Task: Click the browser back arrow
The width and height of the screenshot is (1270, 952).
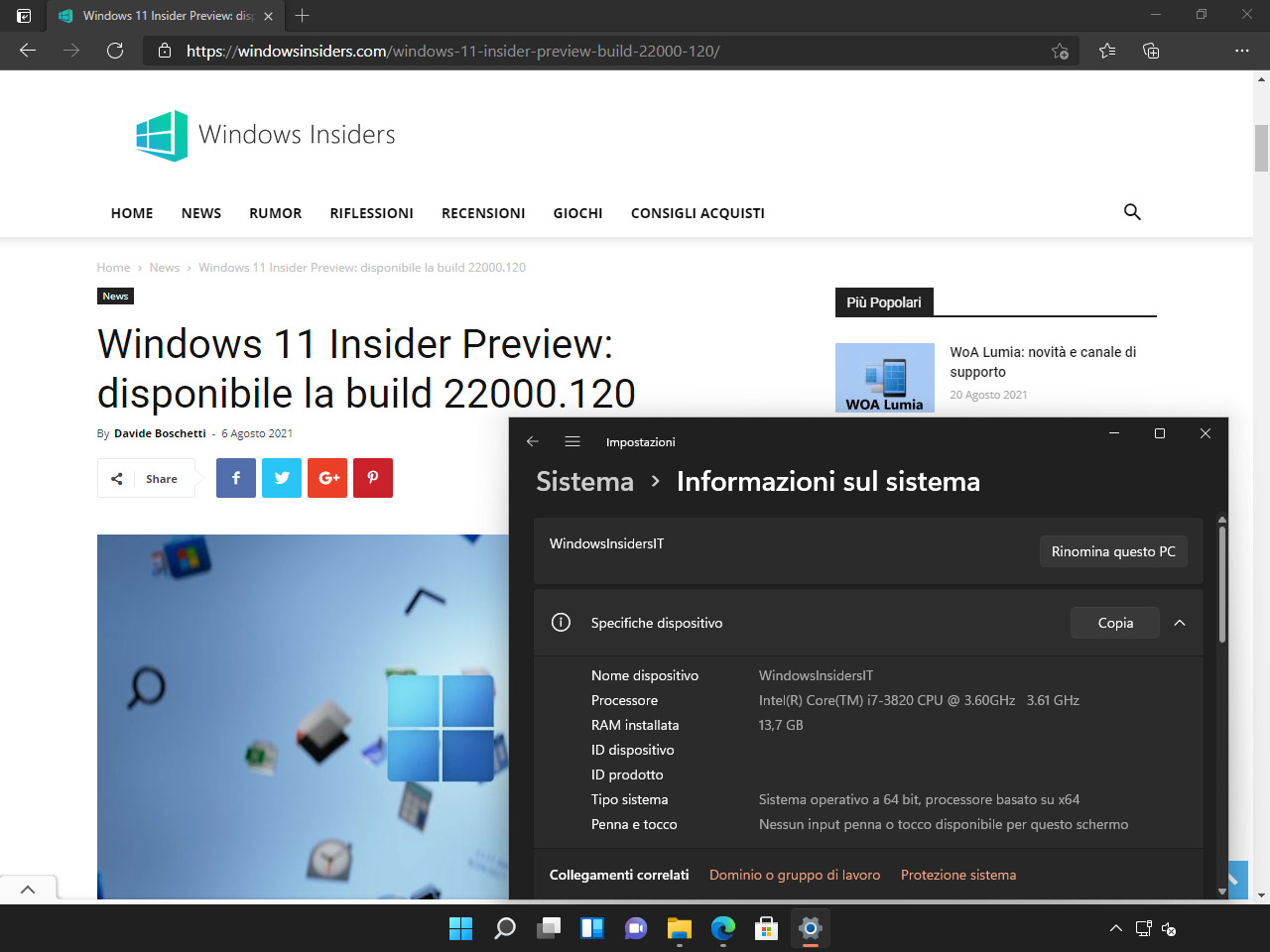Action: click(x=28, y=51)
